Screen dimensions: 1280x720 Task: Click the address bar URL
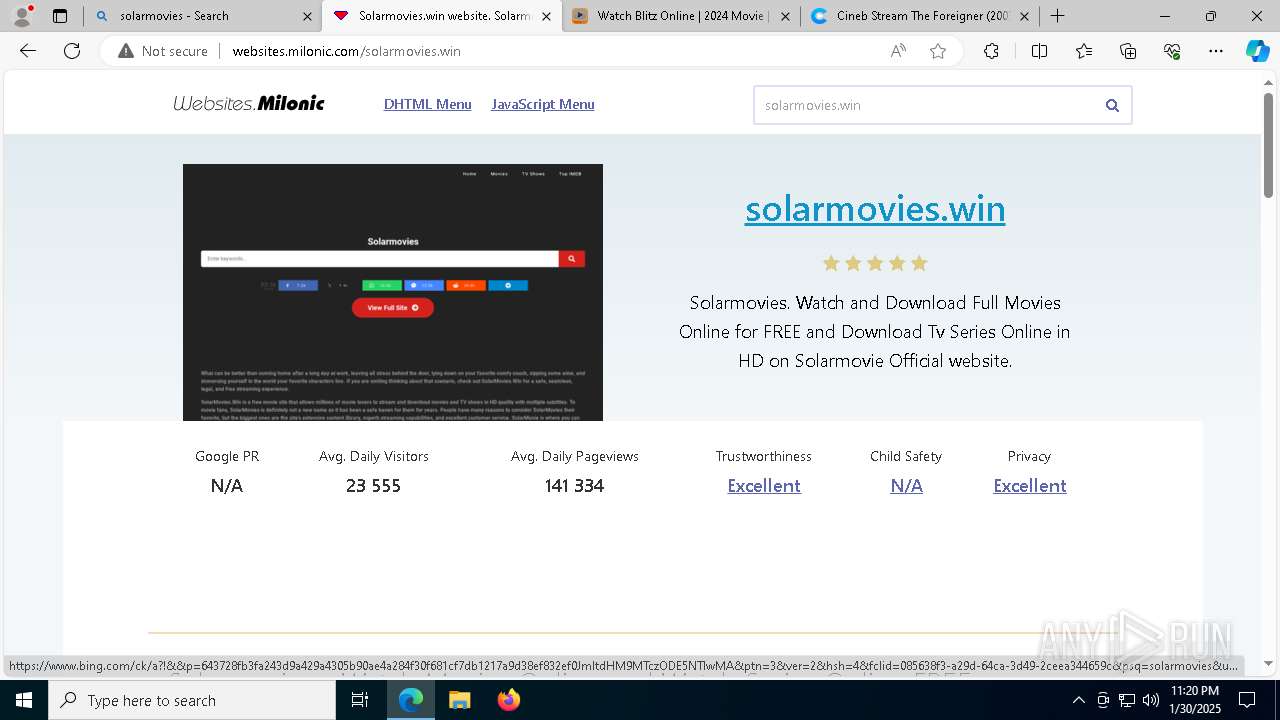(346, 51)
